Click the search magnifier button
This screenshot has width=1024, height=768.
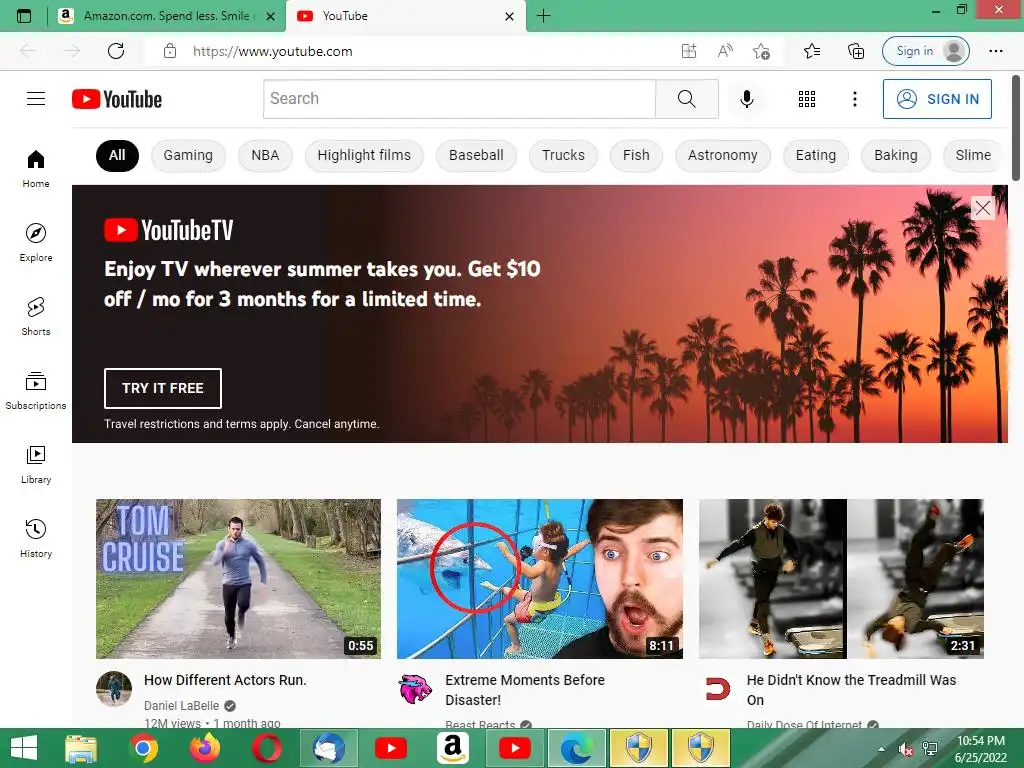[686, 99]
